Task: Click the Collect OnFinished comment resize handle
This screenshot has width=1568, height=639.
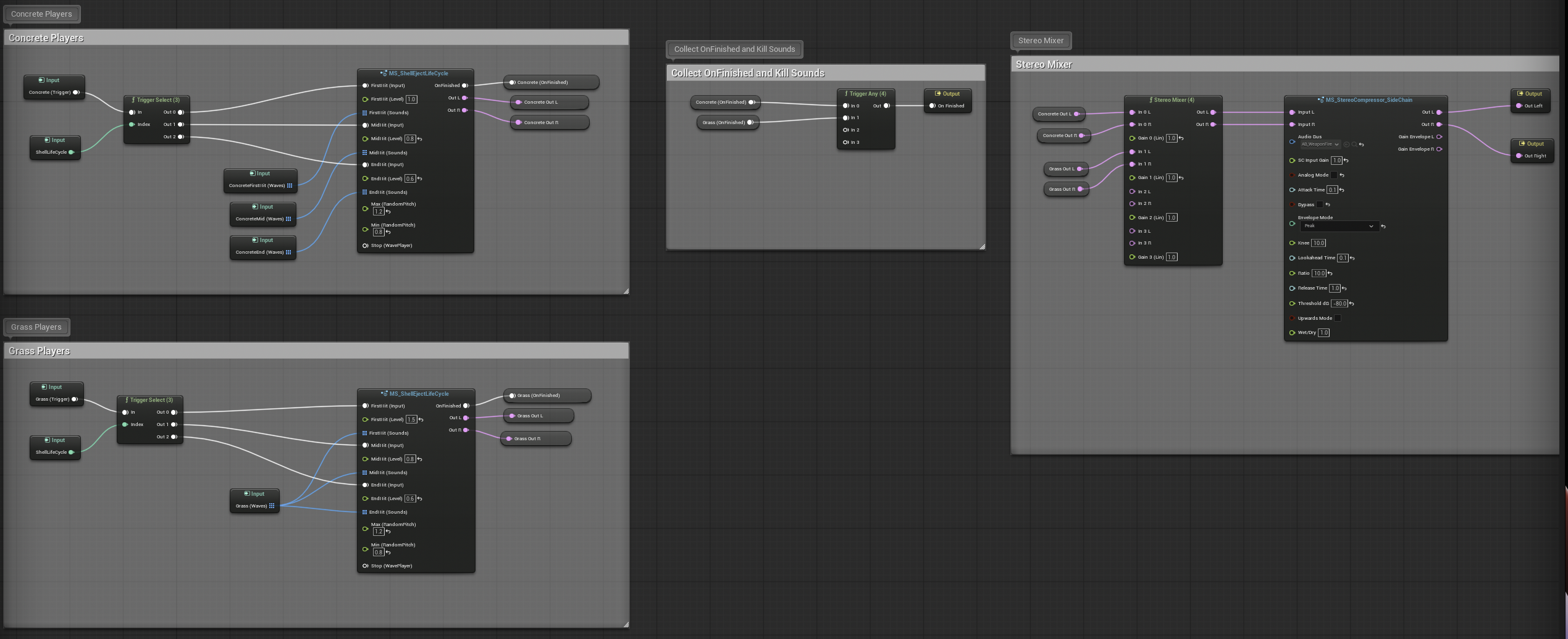Action: (x=982, y=247)
